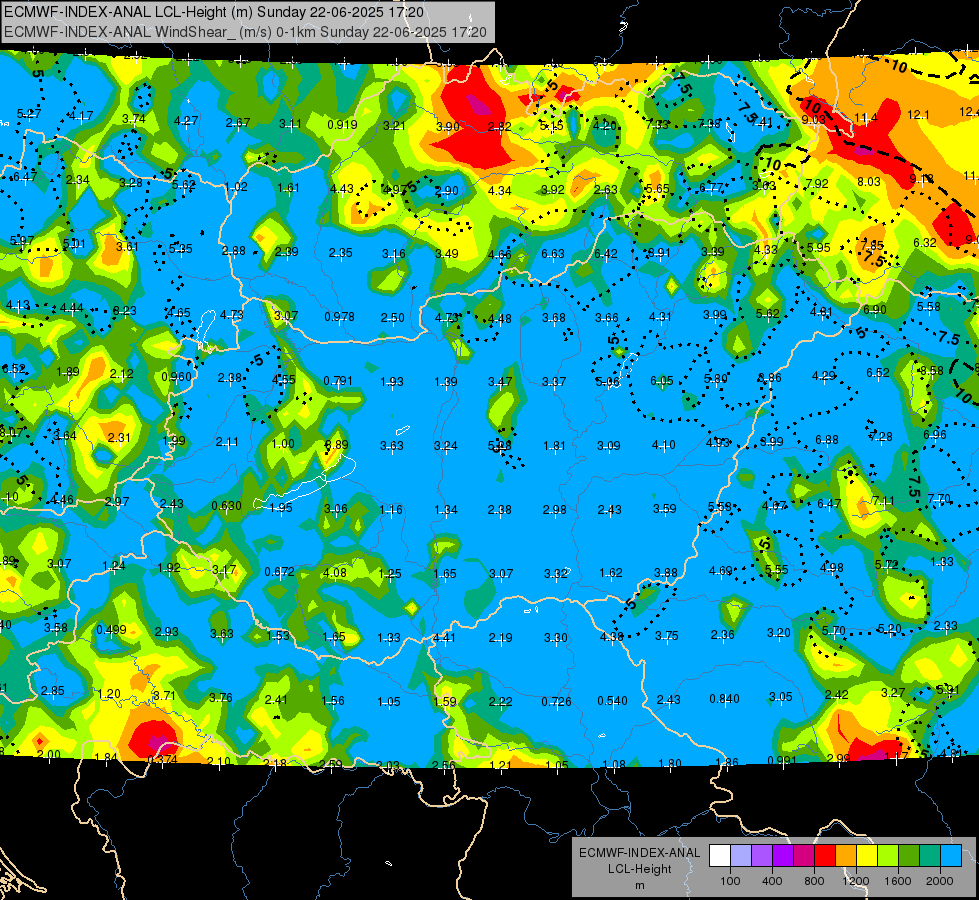Select the red legend color swatch
979x900 pixels.
[825, 855]
